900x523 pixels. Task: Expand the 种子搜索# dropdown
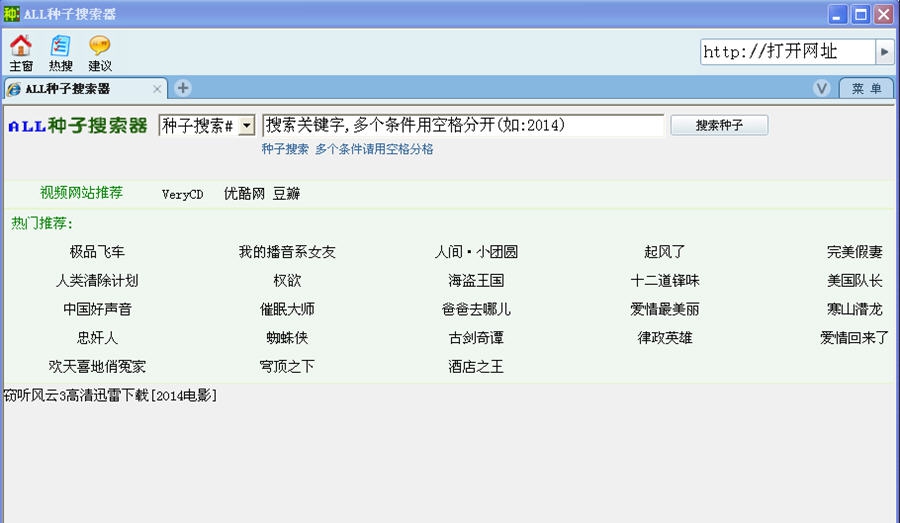click(x=246, y=125)
